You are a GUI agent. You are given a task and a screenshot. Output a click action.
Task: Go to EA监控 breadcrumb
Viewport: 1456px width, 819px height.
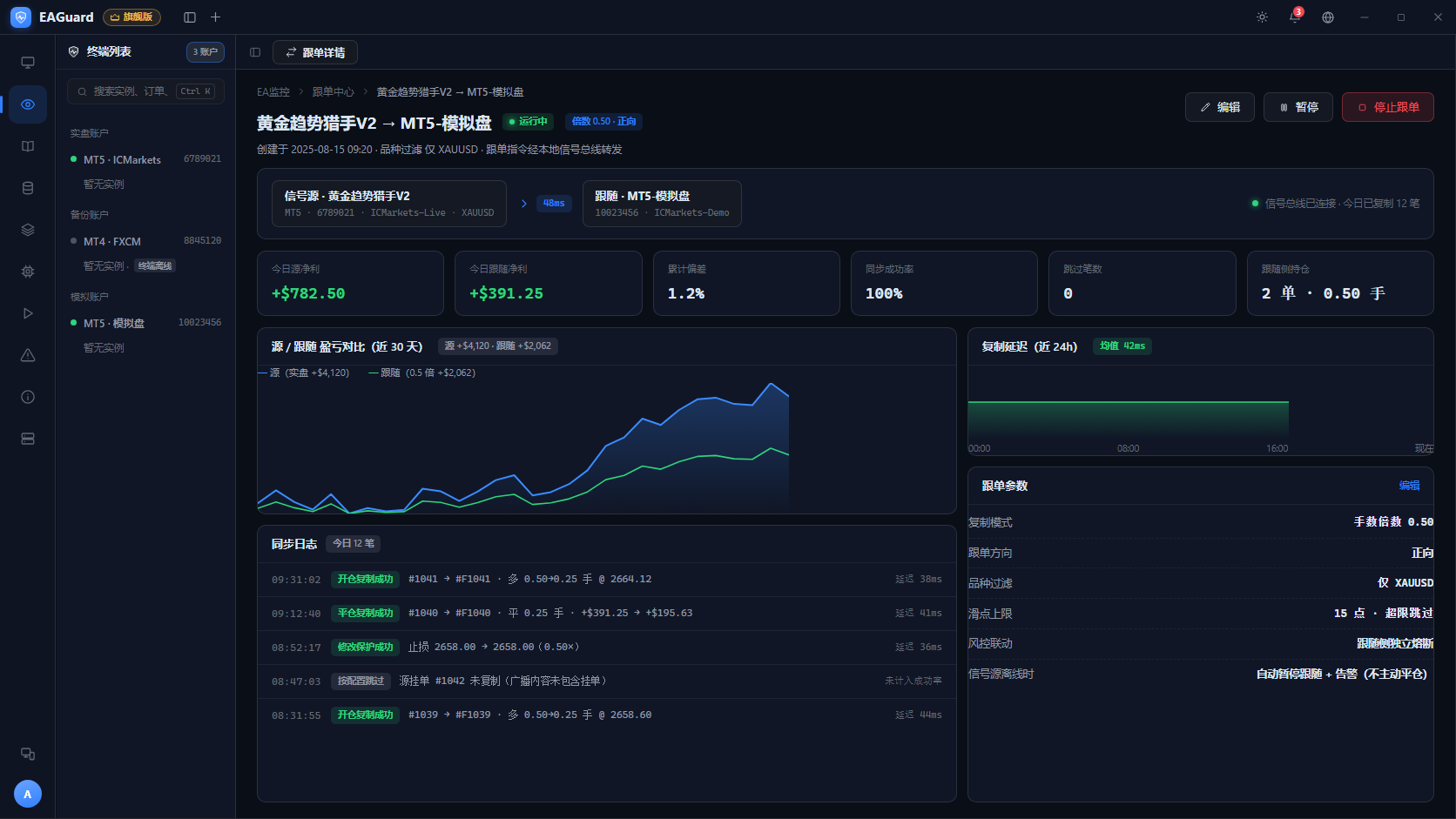(273, 92)
